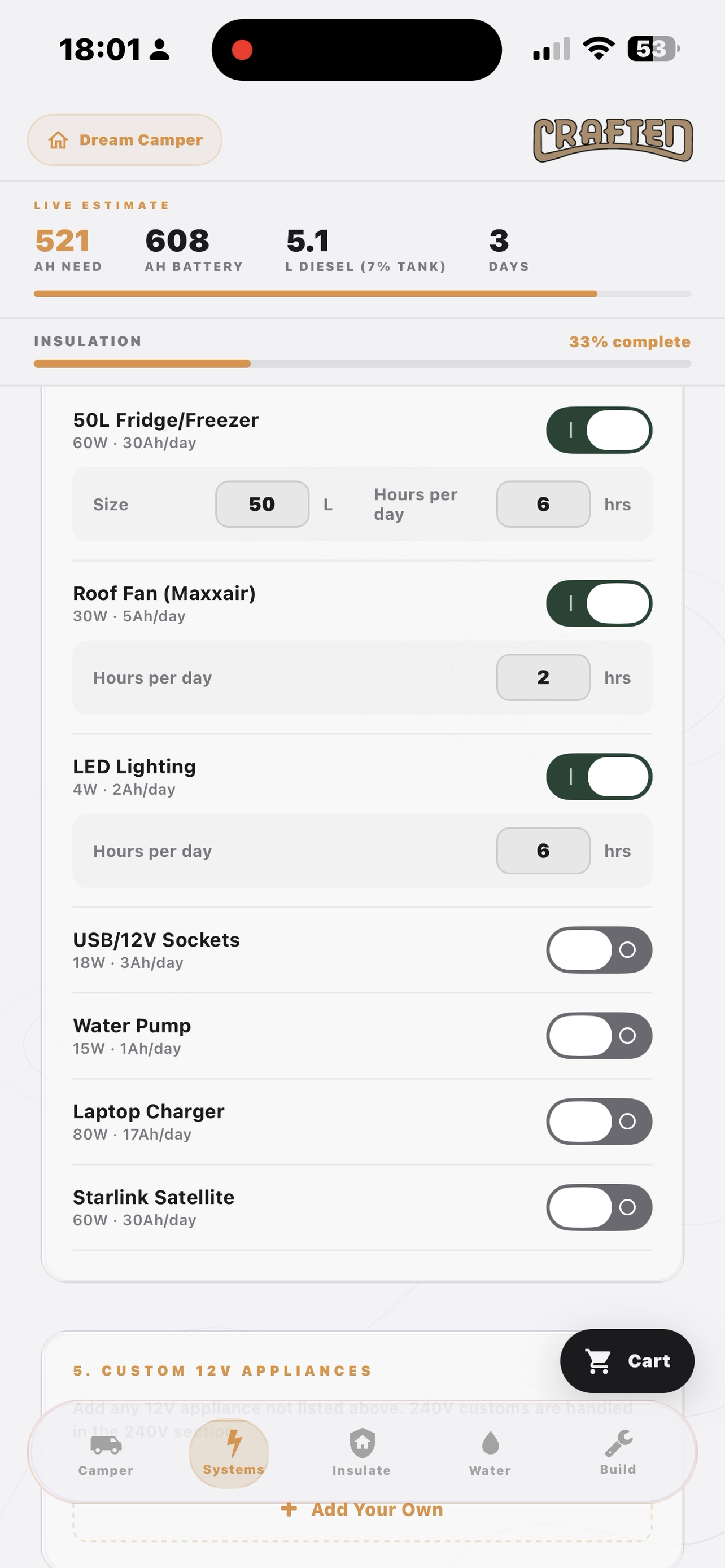The width and height of the screenshot is (725, 1568).
Task: Edit the fridge Size field
Action: 263,504
